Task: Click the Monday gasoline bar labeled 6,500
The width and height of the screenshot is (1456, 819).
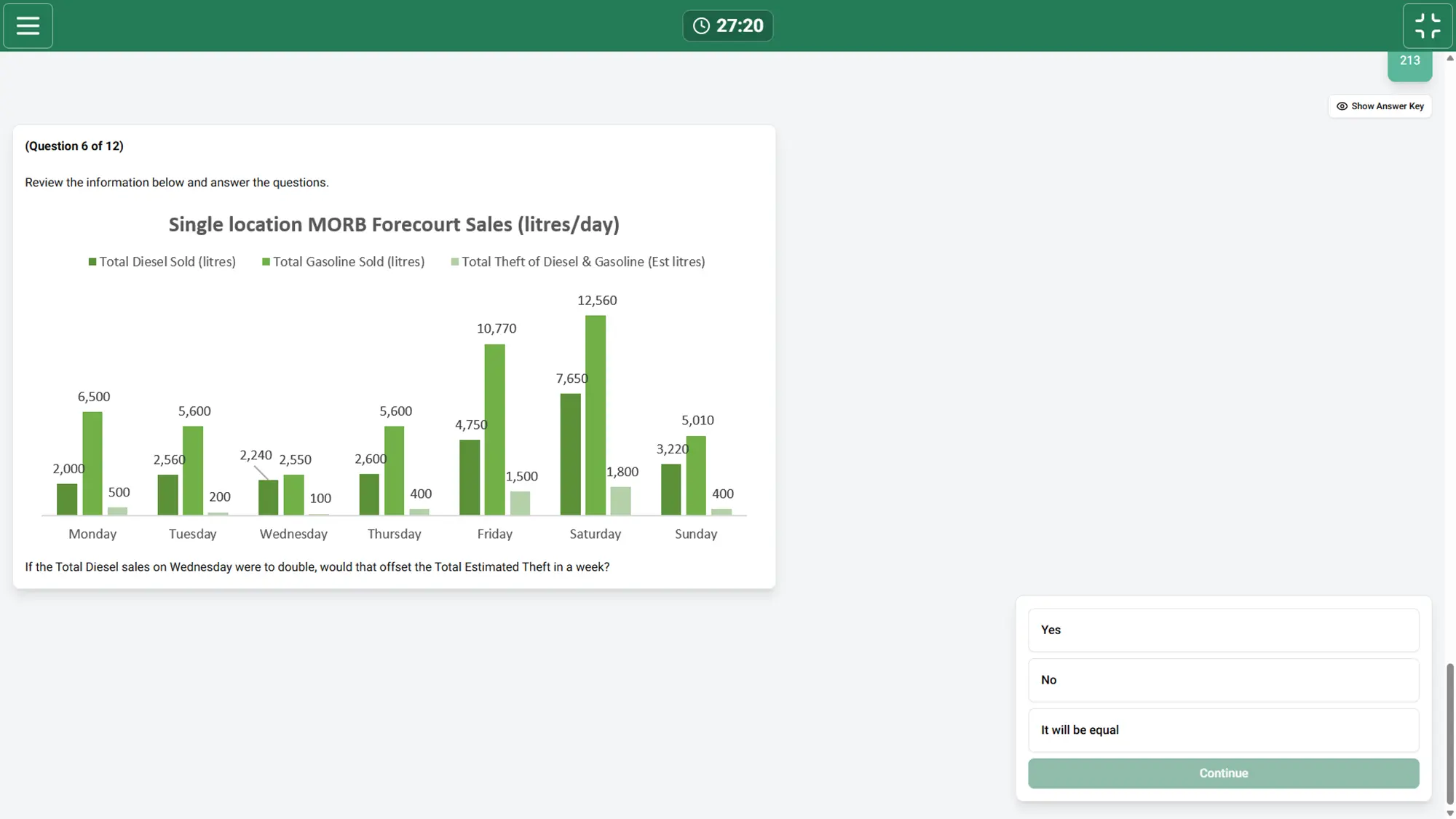Action: (92, 464)
